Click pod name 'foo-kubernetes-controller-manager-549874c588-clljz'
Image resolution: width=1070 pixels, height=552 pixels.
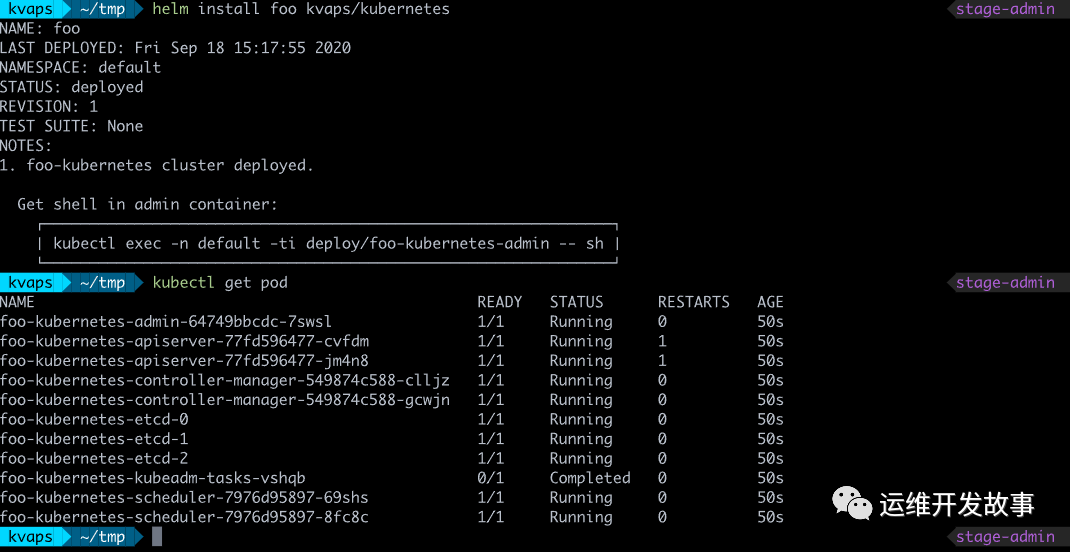(225, 380)
